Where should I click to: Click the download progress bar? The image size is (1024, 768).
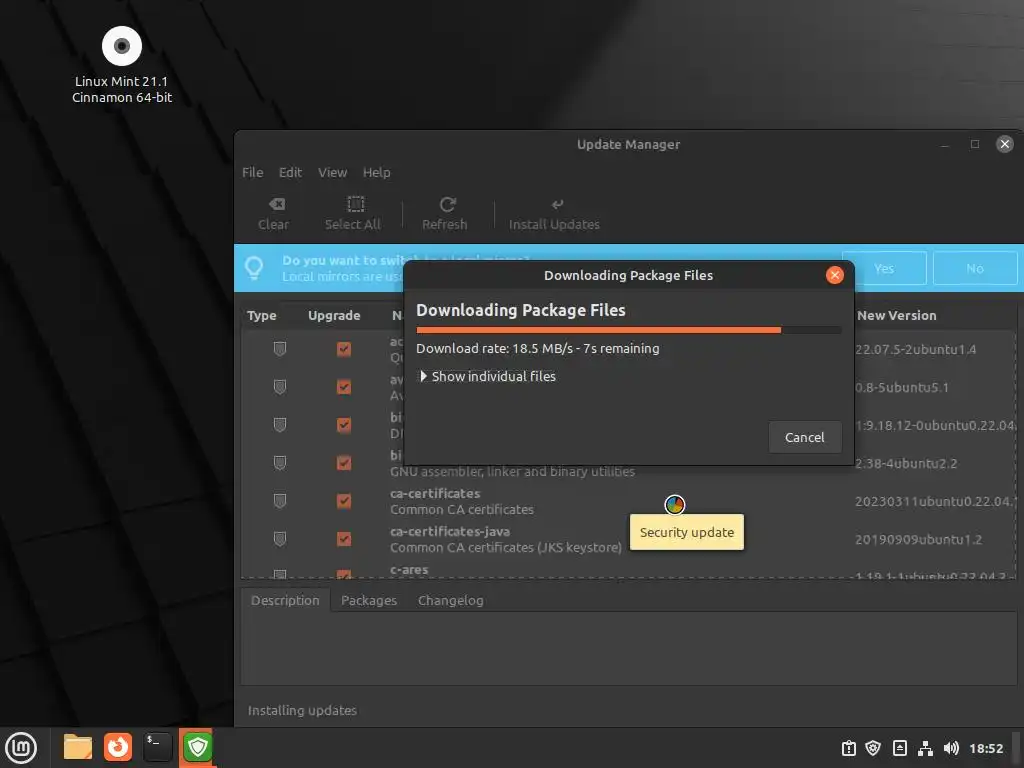628,330
